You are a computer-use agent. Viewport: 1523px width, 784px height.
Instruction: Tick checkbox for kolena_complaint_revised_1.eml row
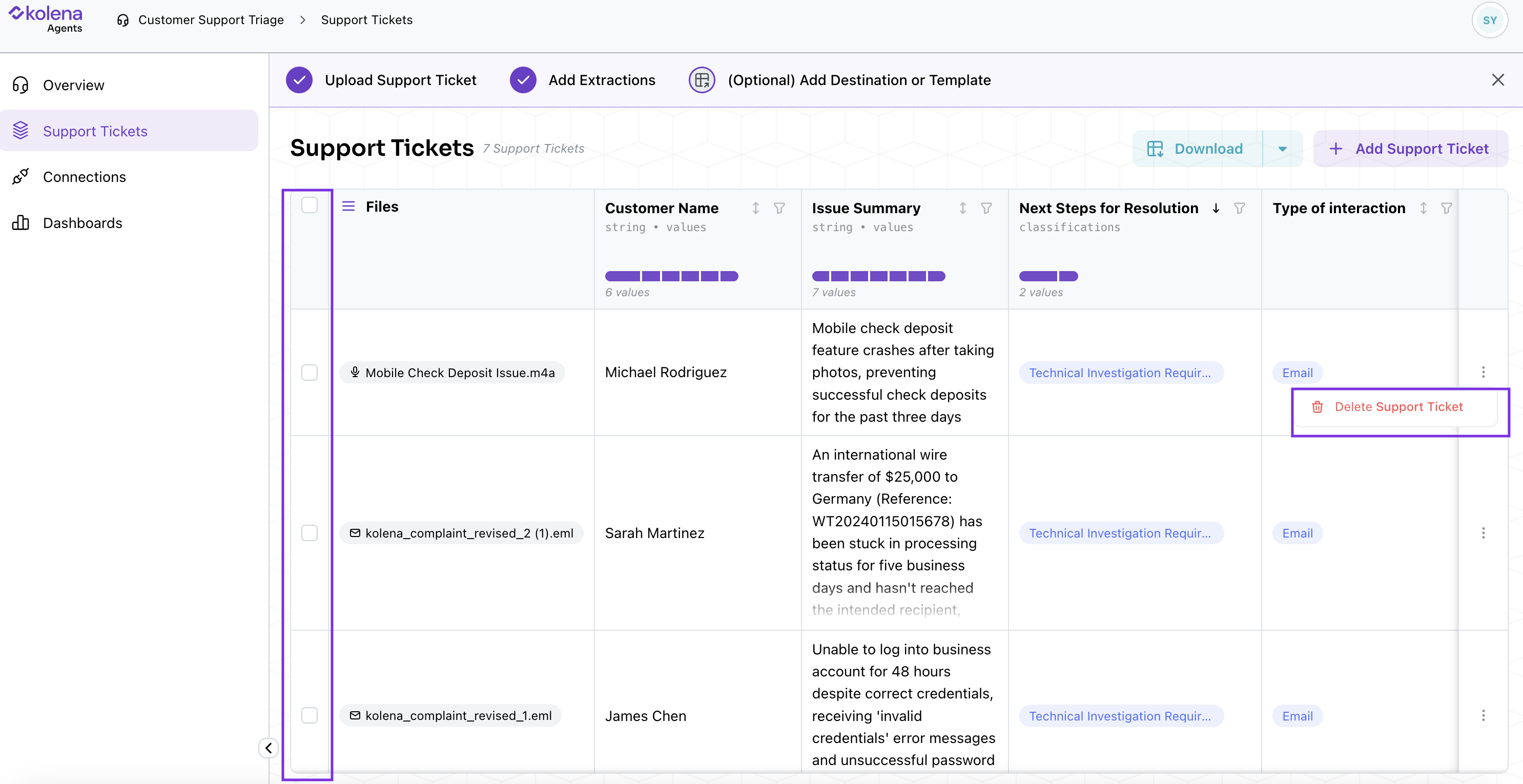click(309, 715)
